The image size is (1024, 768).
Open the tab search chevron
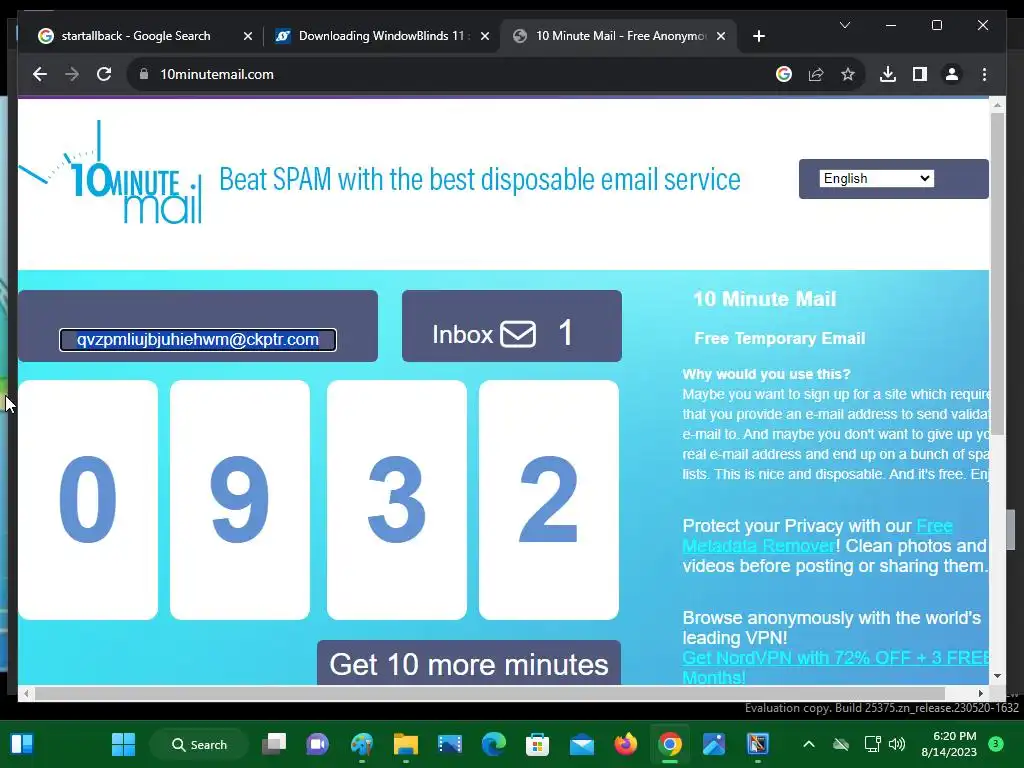[x=844, y=25]
